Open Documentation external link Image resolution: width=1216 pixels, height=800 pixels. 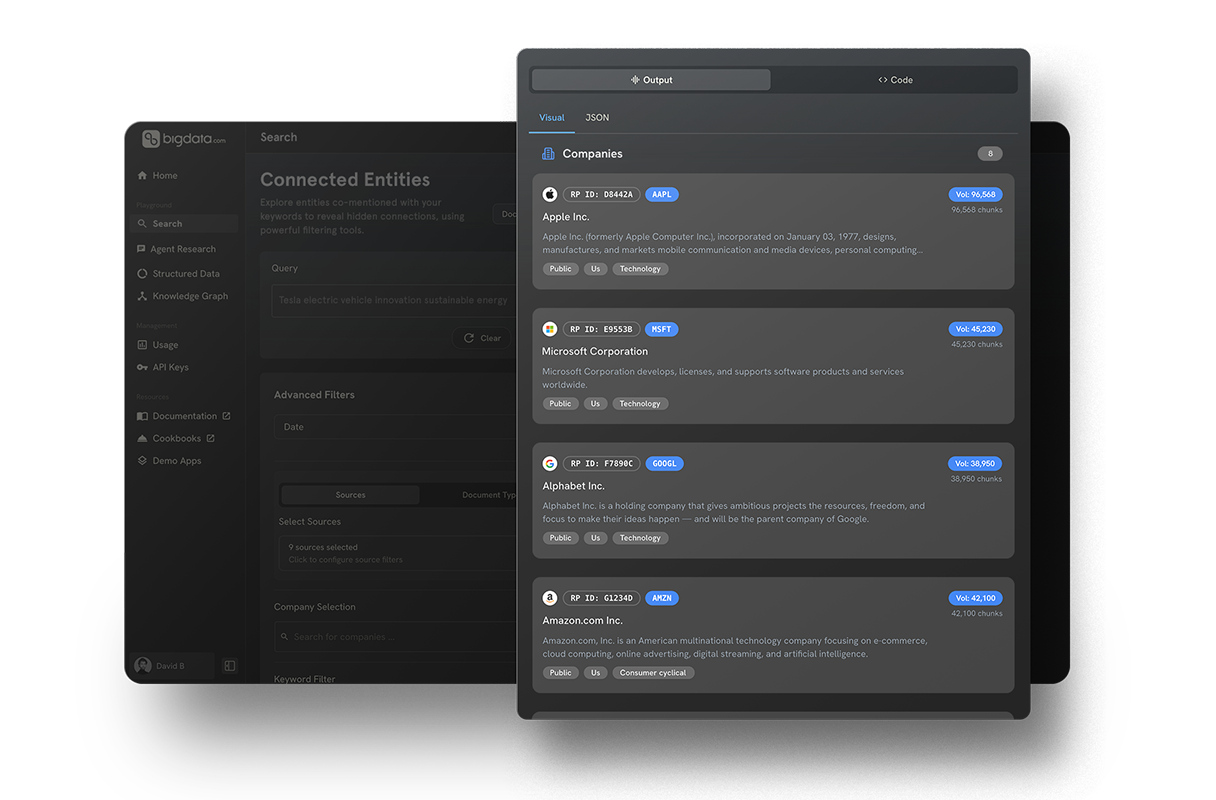pos(185,416)
